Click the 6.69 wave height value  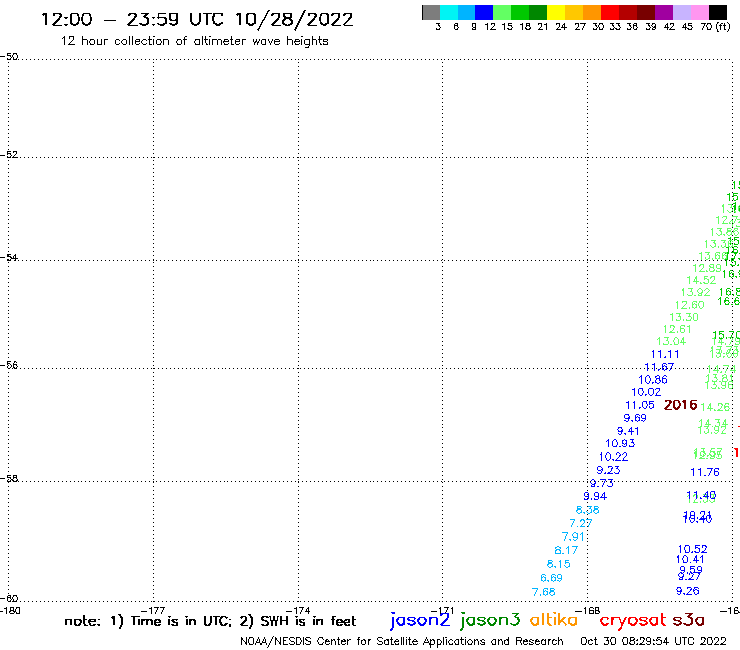coord(551,578)
